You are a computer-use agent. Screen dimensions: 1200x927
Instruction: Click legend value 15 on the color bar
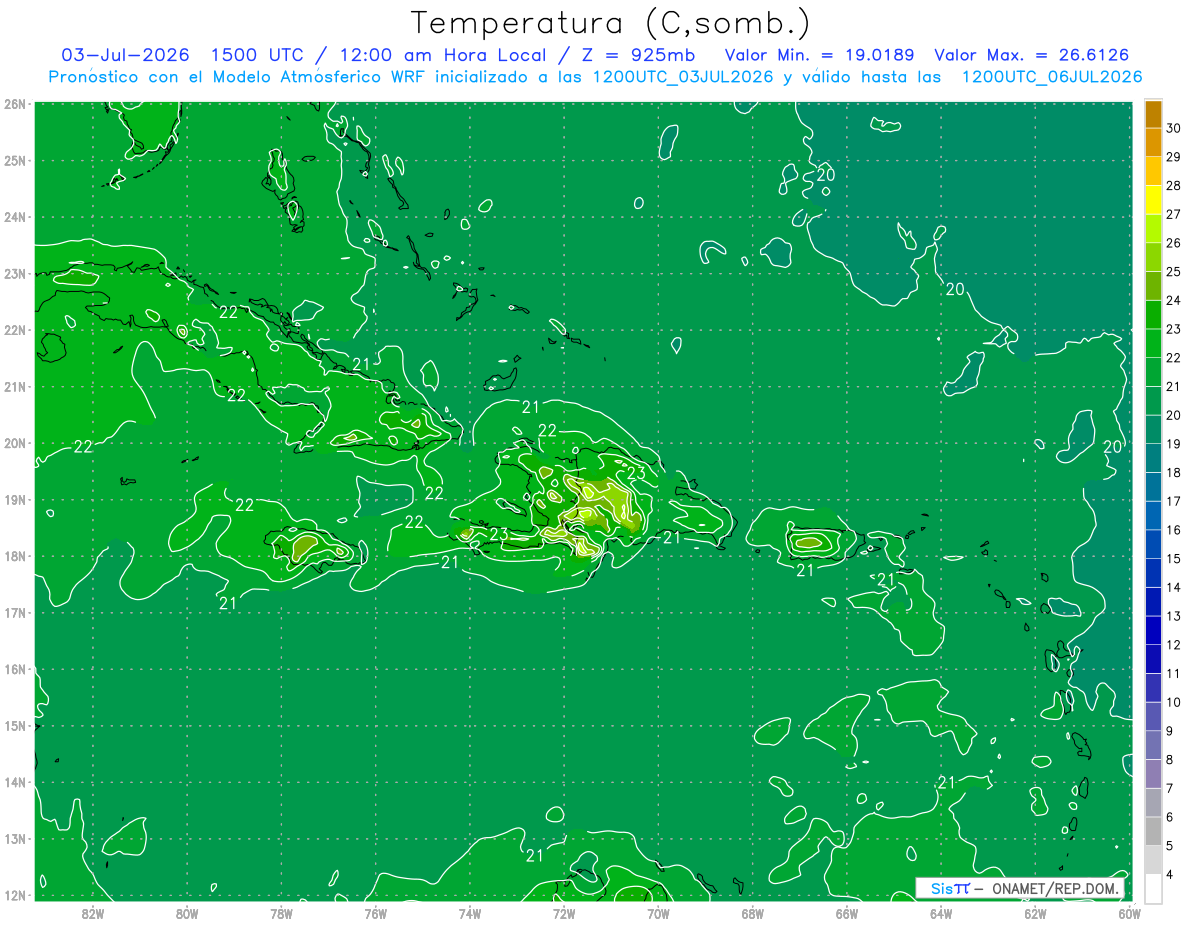click(1173, 559)
